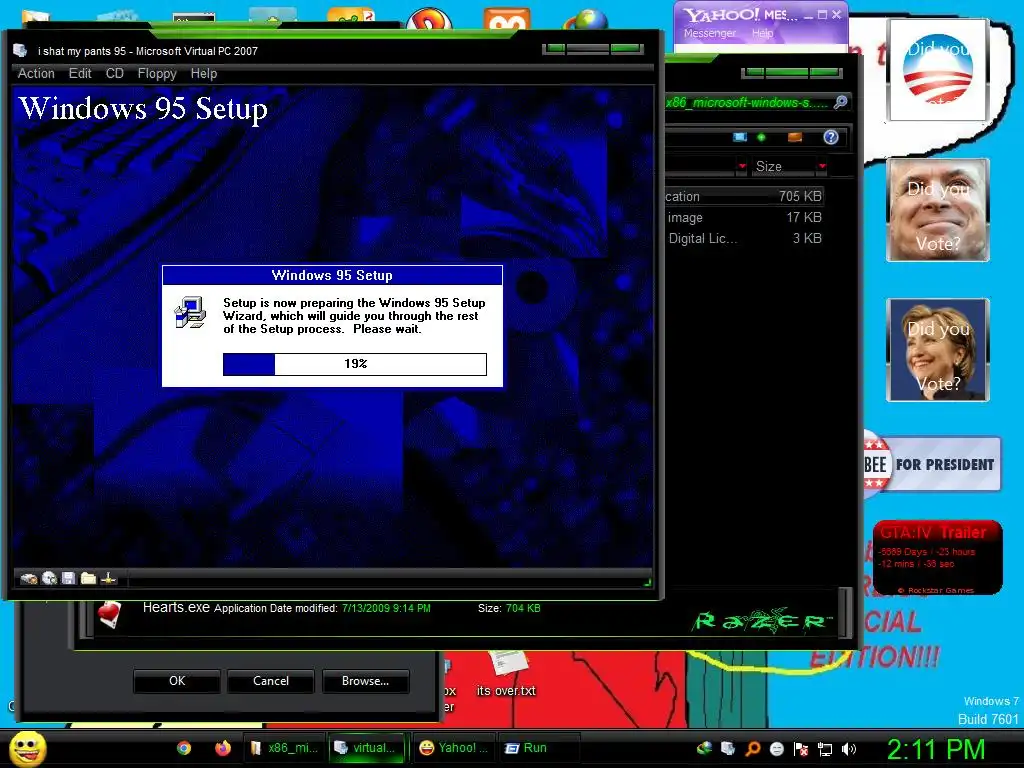Click the 19% setup progress bar
This screenshot has height=768, width=1024.
[x=355, y=364]
